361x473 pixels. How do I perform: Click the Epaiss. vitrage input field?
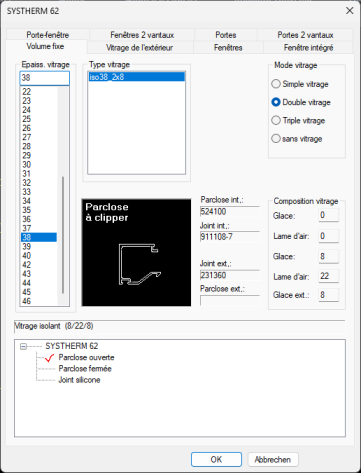click(x=45, y=78)
